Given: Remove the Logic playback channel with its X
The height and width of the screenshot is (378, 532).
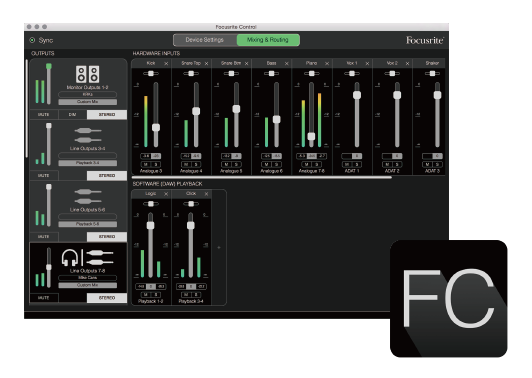Looking at the screenshot, I should (x=166, y=194).
